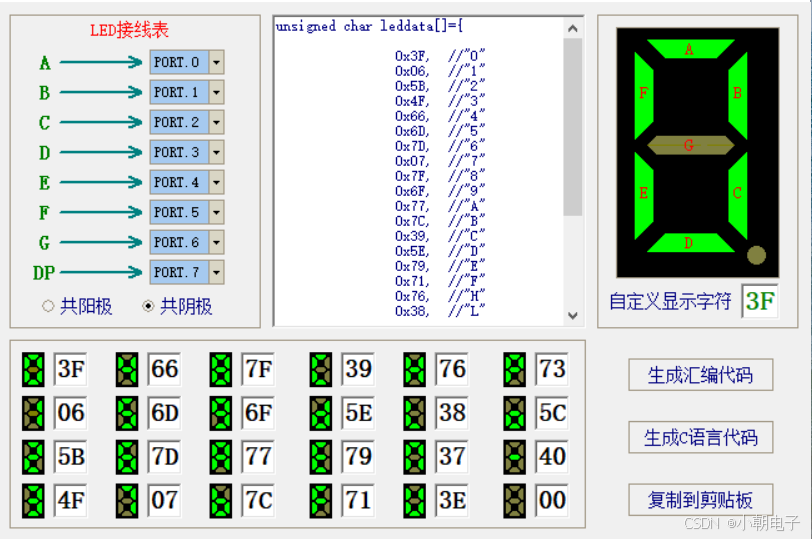812x539 pixels.
Task: Click the segment icon beside 77
Action: [221, 457]
